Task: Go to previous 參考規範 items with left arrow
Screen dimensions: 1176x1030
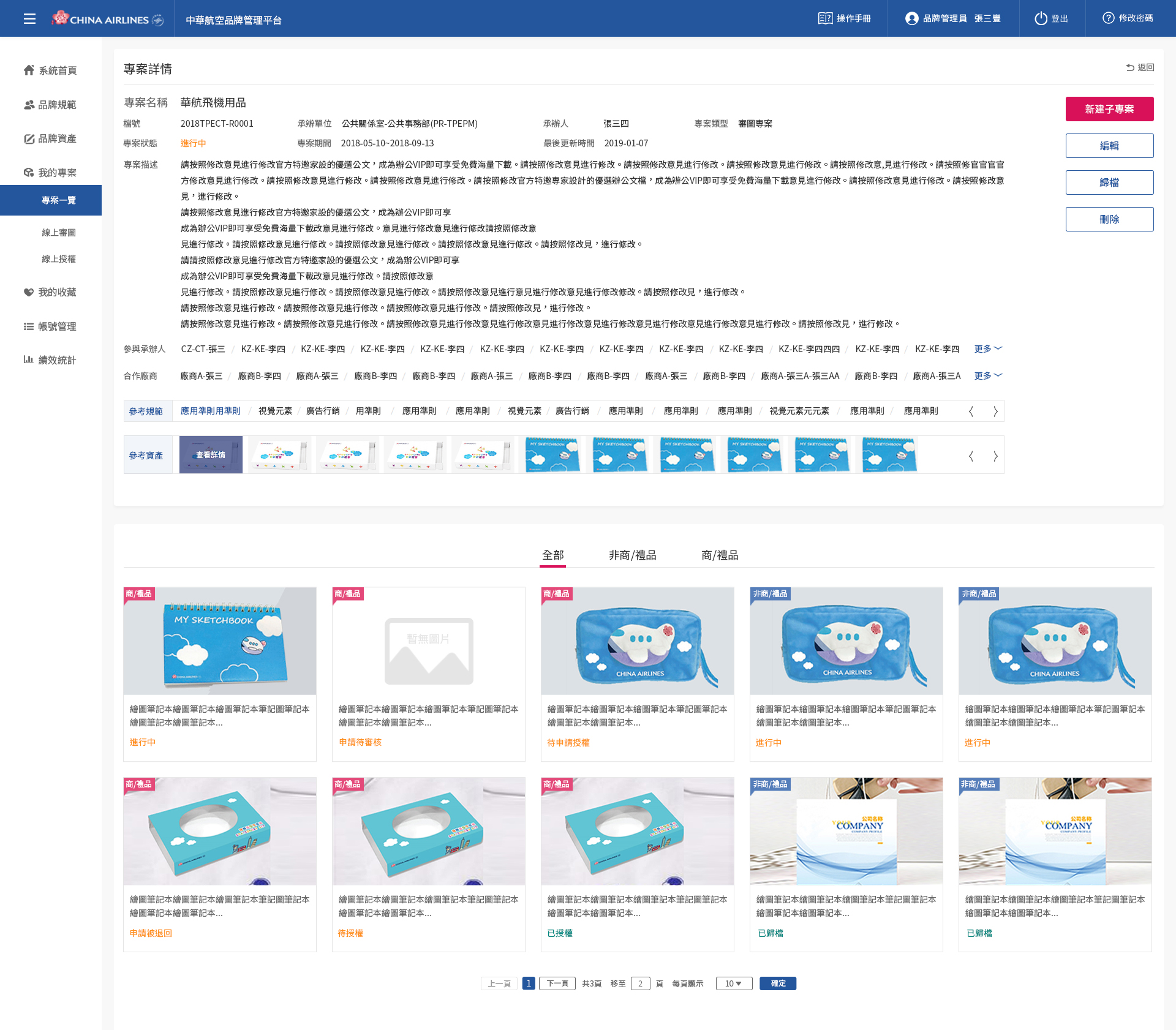Action: (x=971, y=412)
